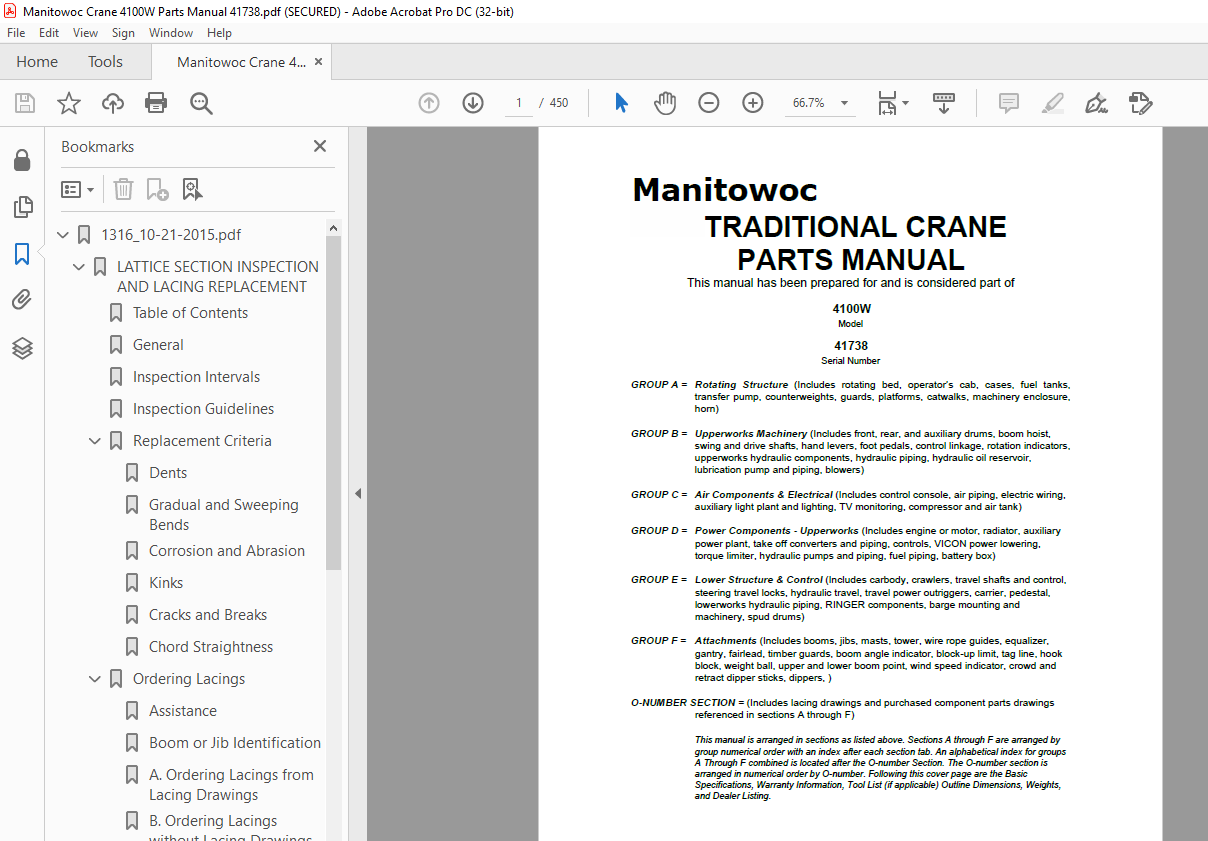
Task: Jump to Cracks and Breaks bookmark
Action: click(x=208, y=615)
